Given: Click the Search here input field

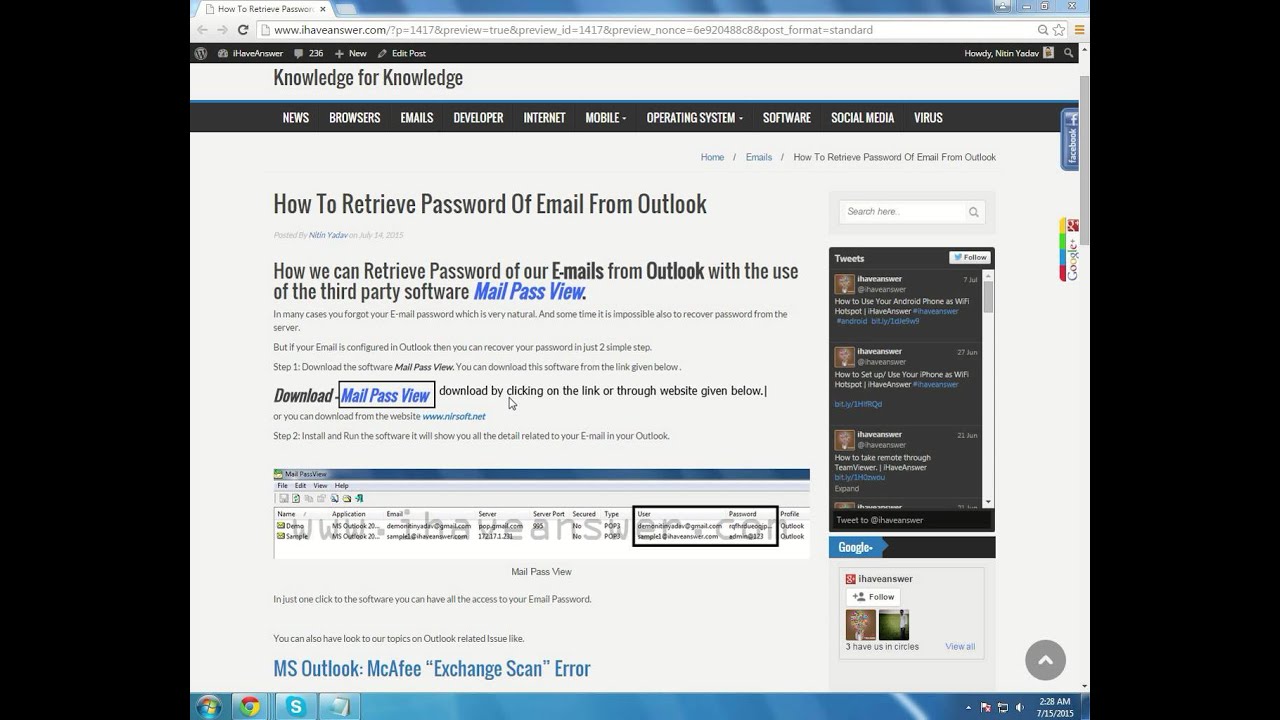Looking at the screenshot, I should pyautogui.click(x=904, y=212).
